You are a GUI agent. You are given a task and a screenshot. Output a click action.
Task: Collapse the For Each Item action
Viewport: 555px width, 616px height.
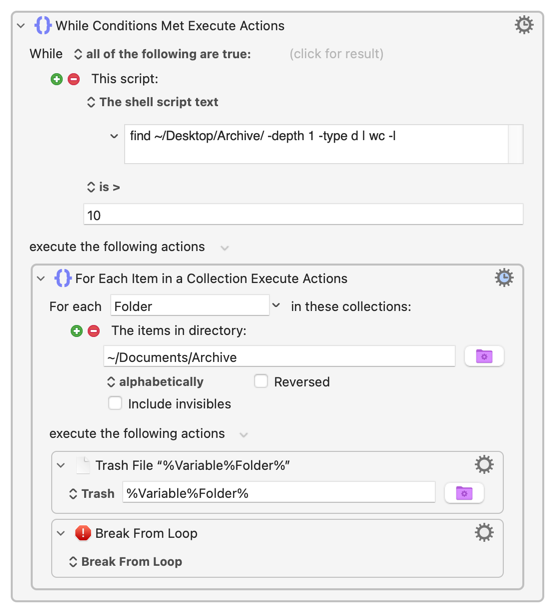[x=41, y=279]
